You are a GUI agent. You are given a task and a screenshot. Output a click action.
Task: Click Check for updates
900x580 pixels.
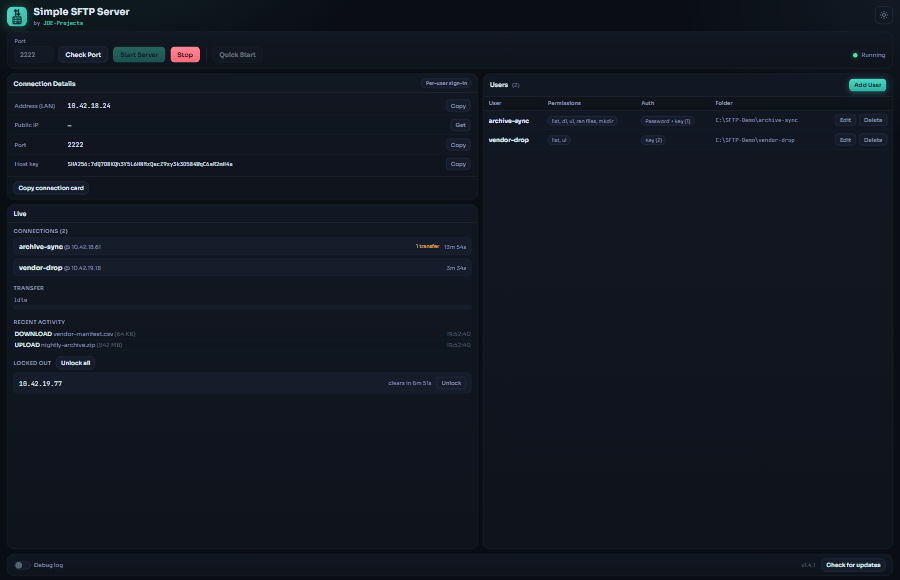(x=853, y=565)
